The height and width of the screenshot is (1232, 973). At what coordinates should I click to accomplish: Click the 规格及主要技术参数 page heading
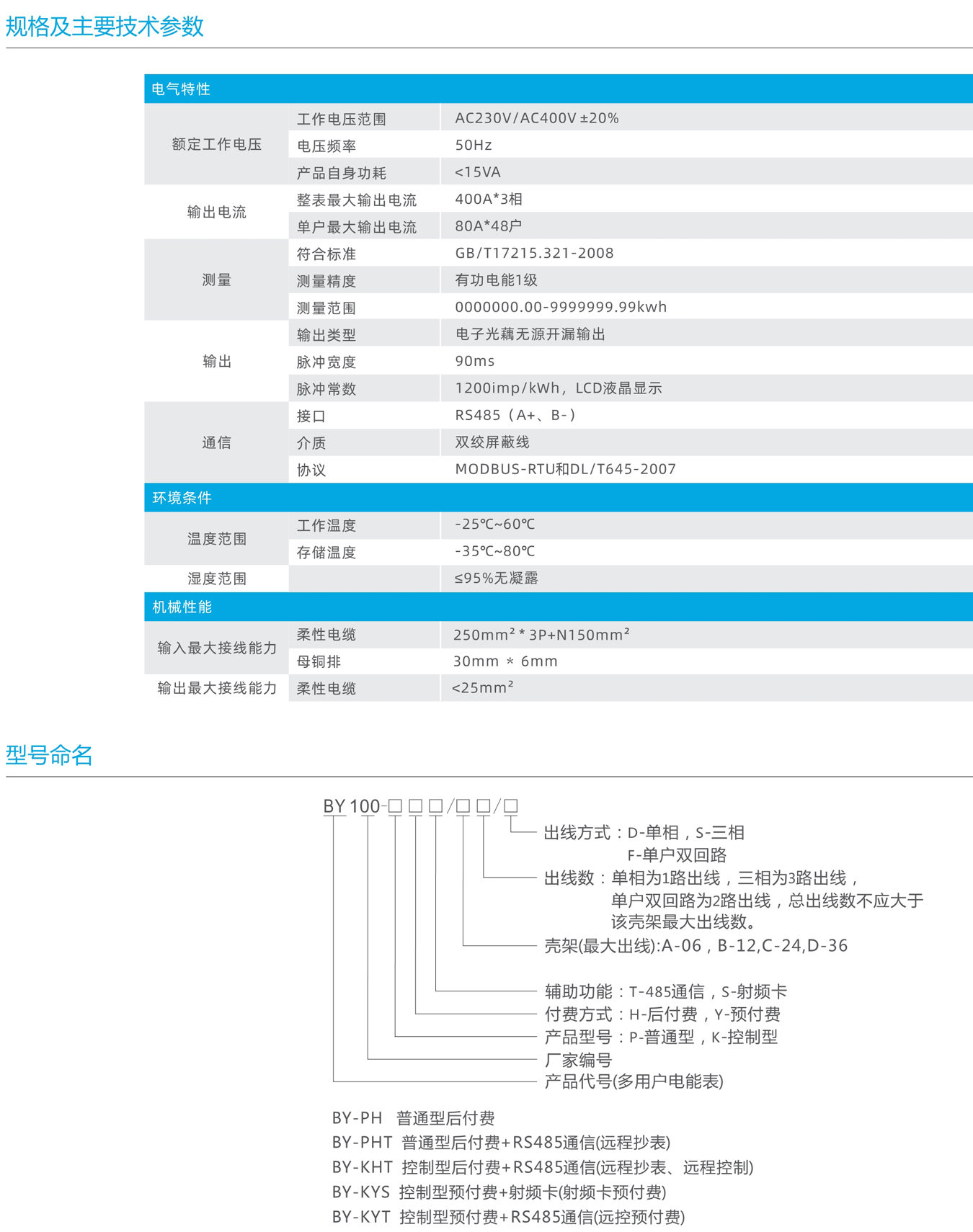[x=105, y=27]
